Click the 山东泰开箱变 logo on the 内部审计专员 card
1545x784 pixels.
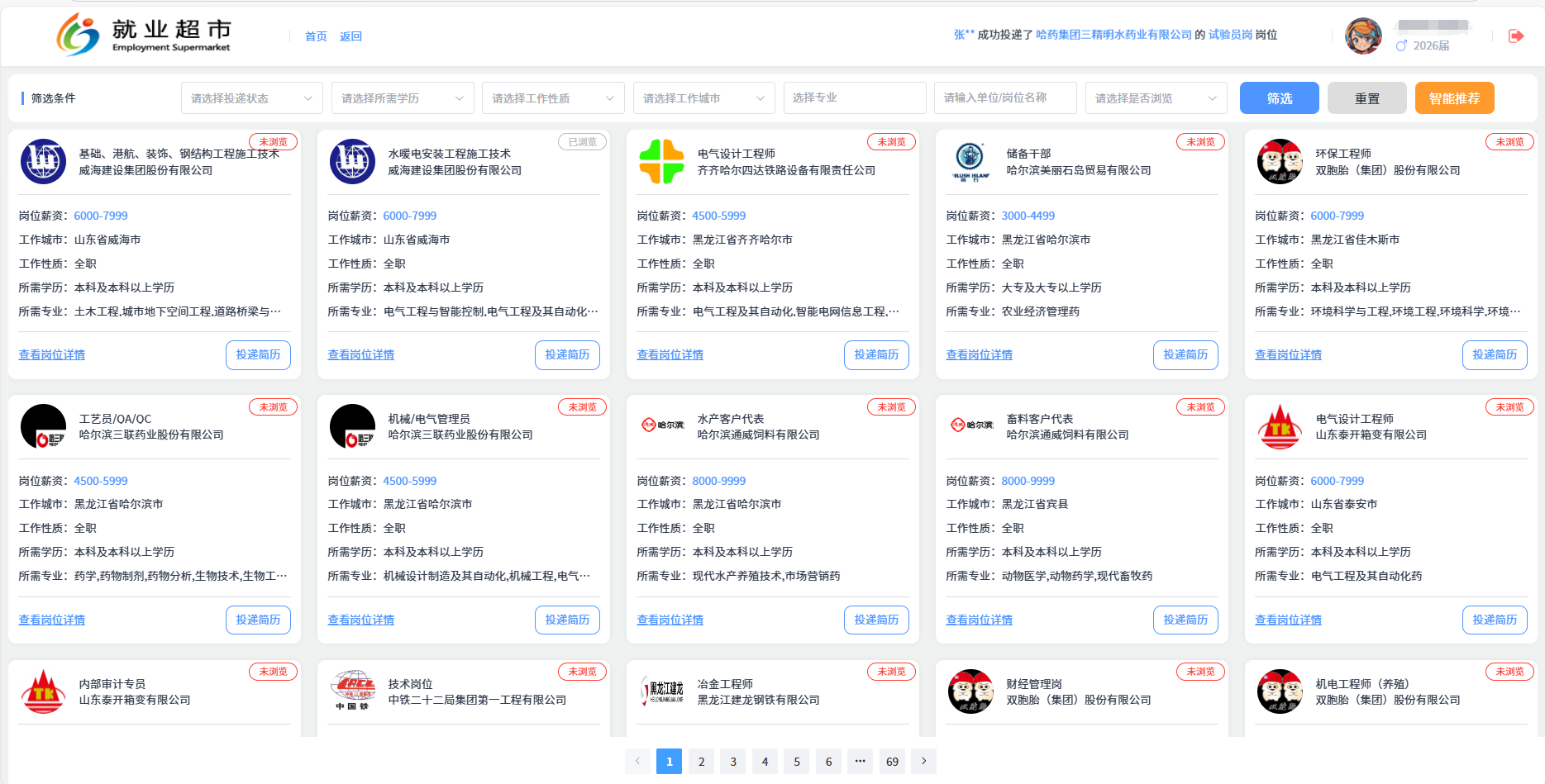click(x=43, y=691)
